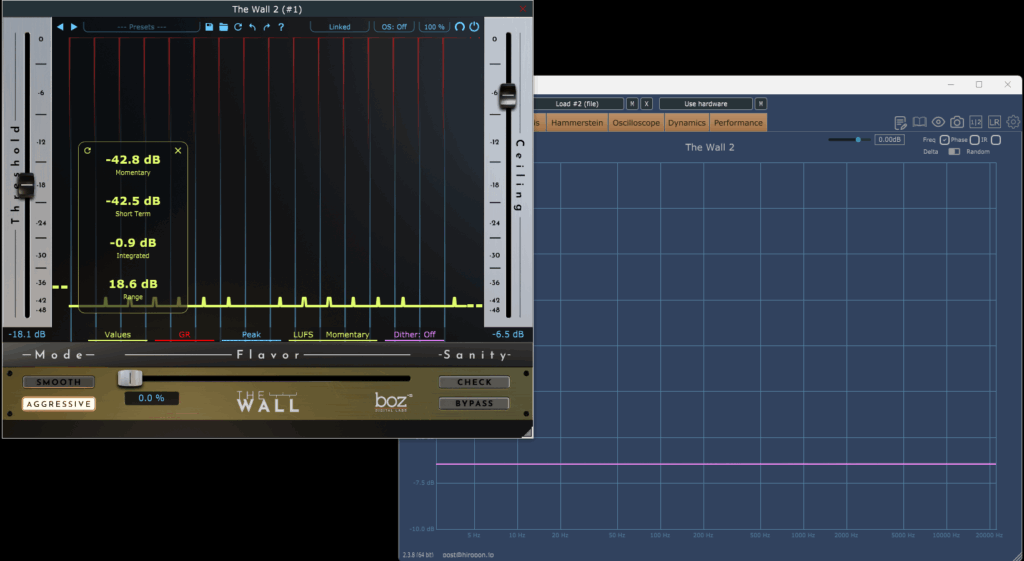Viewport: 1024px width, 561px height.
Task: Open the Presets dropdown in The Wall
Action: (x=141, y=27)
